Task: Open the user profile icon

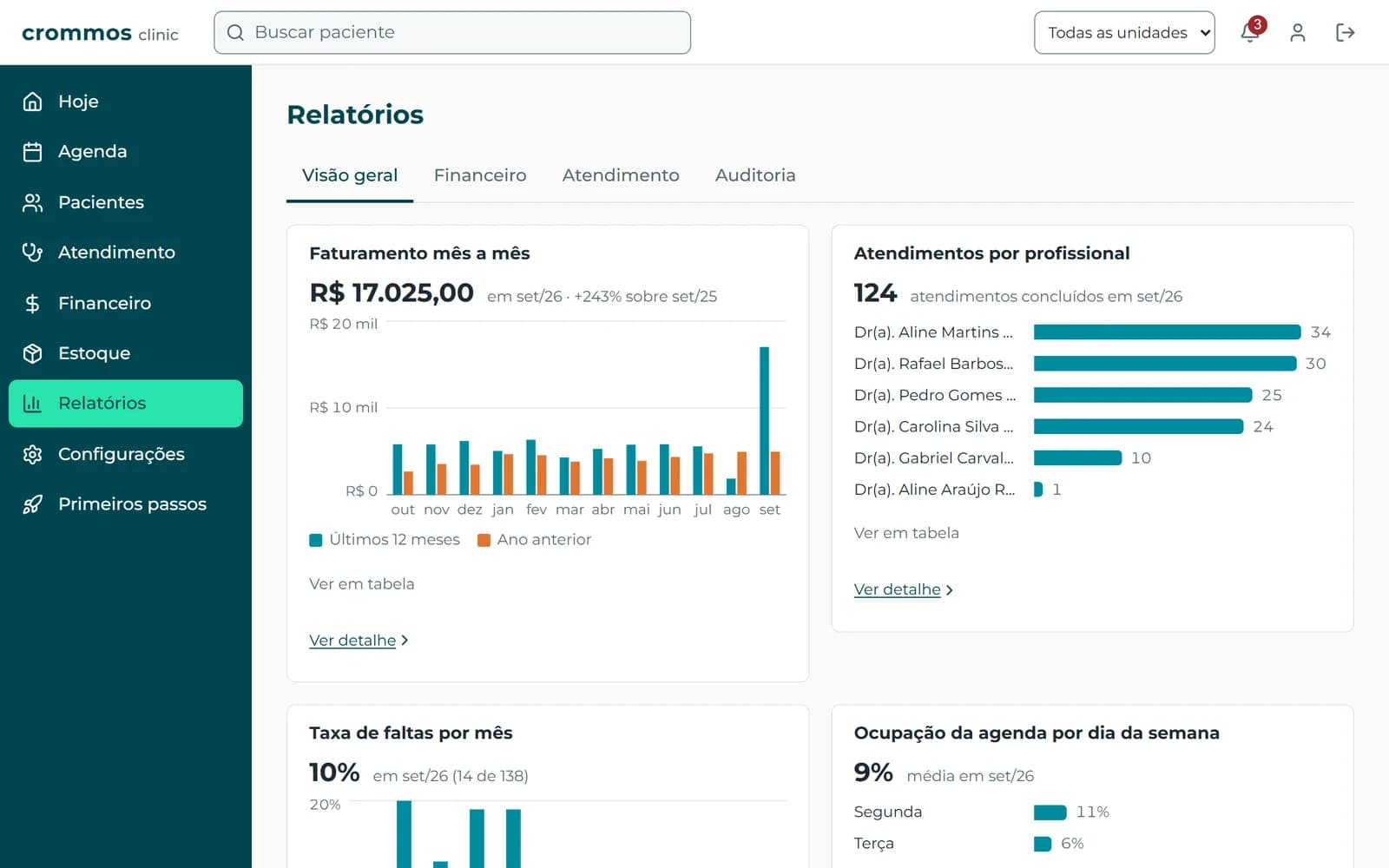Action: coord(1298,32)
